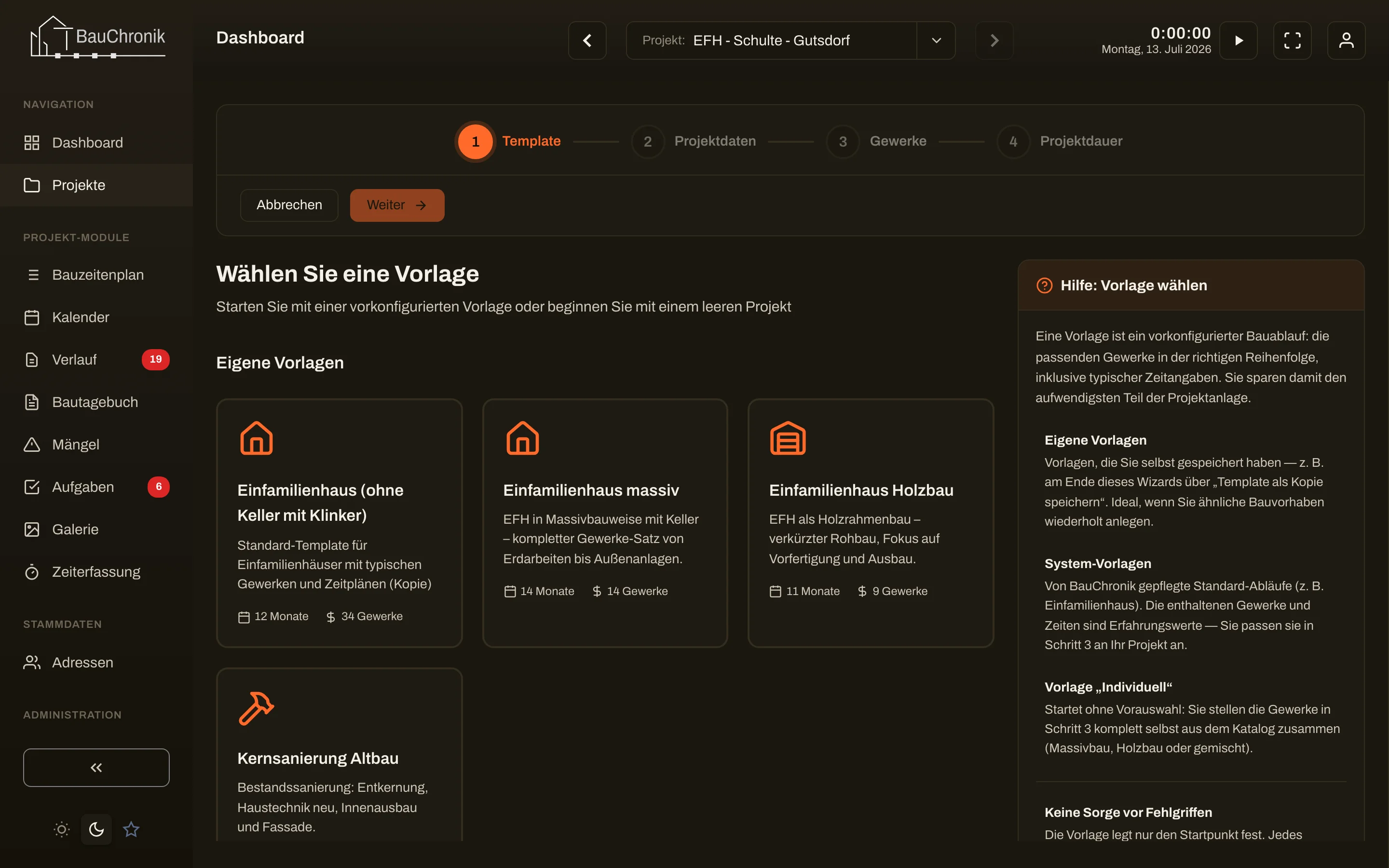Screen dimensions: 1389x868
Task: Click the Aufgaben checkbox icon
Action: tap(32, 487)
